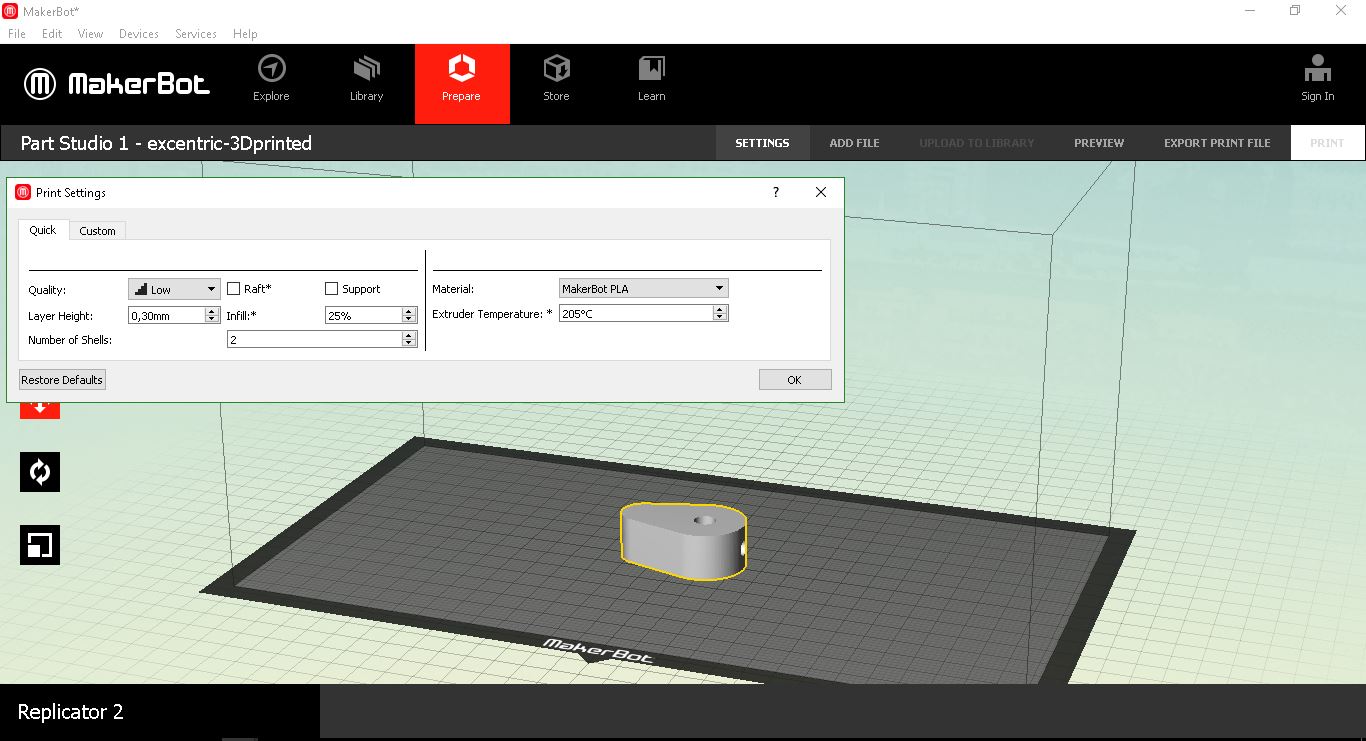Click EXPORT PRINT FILE button
The height and width of the screenshot is (741, 1366).
click(x=1217, y=143)
